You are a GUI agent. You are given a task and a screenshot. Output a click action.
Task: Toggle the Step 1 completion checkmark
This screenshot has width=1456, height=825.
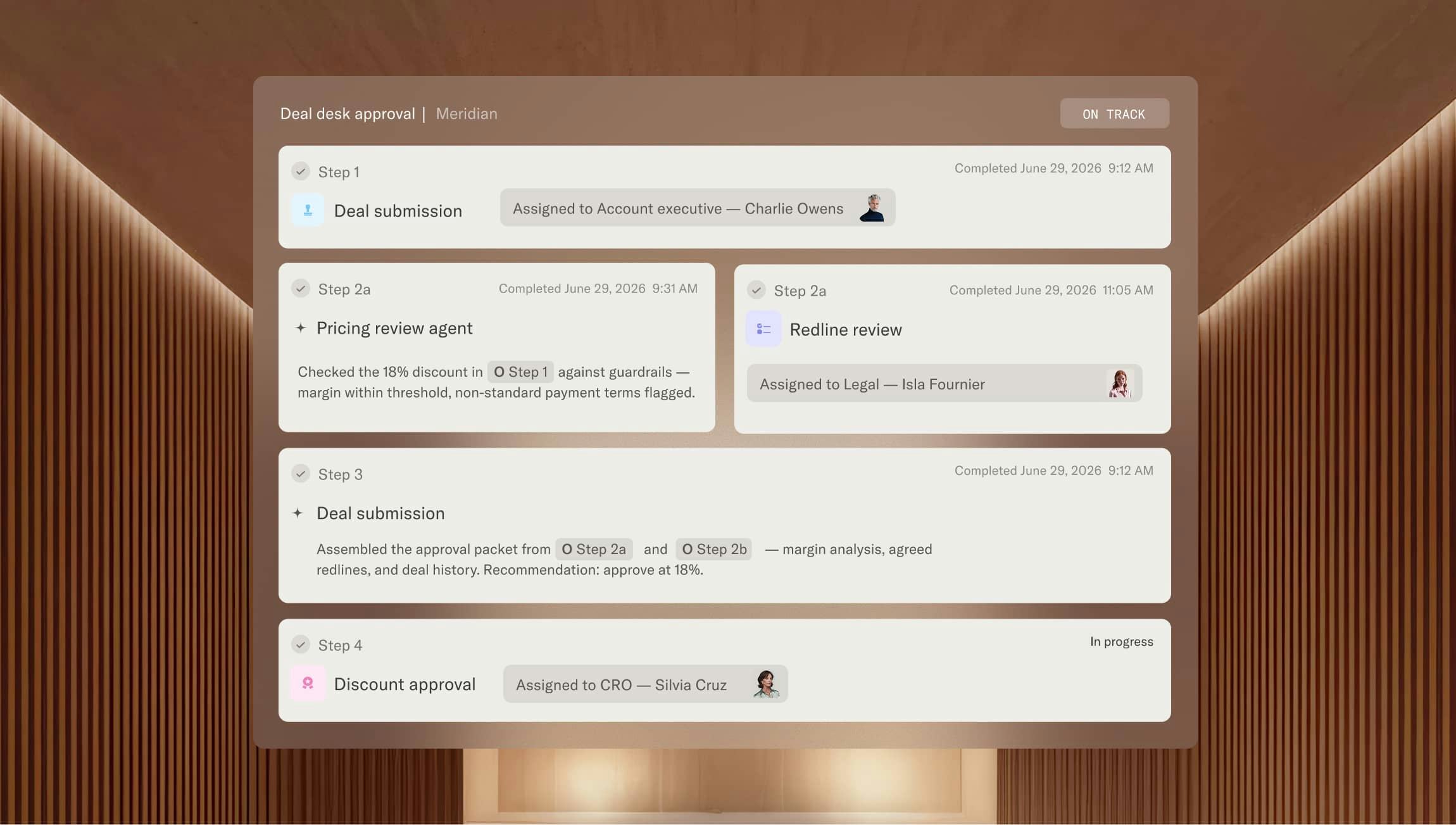(301, 171)
